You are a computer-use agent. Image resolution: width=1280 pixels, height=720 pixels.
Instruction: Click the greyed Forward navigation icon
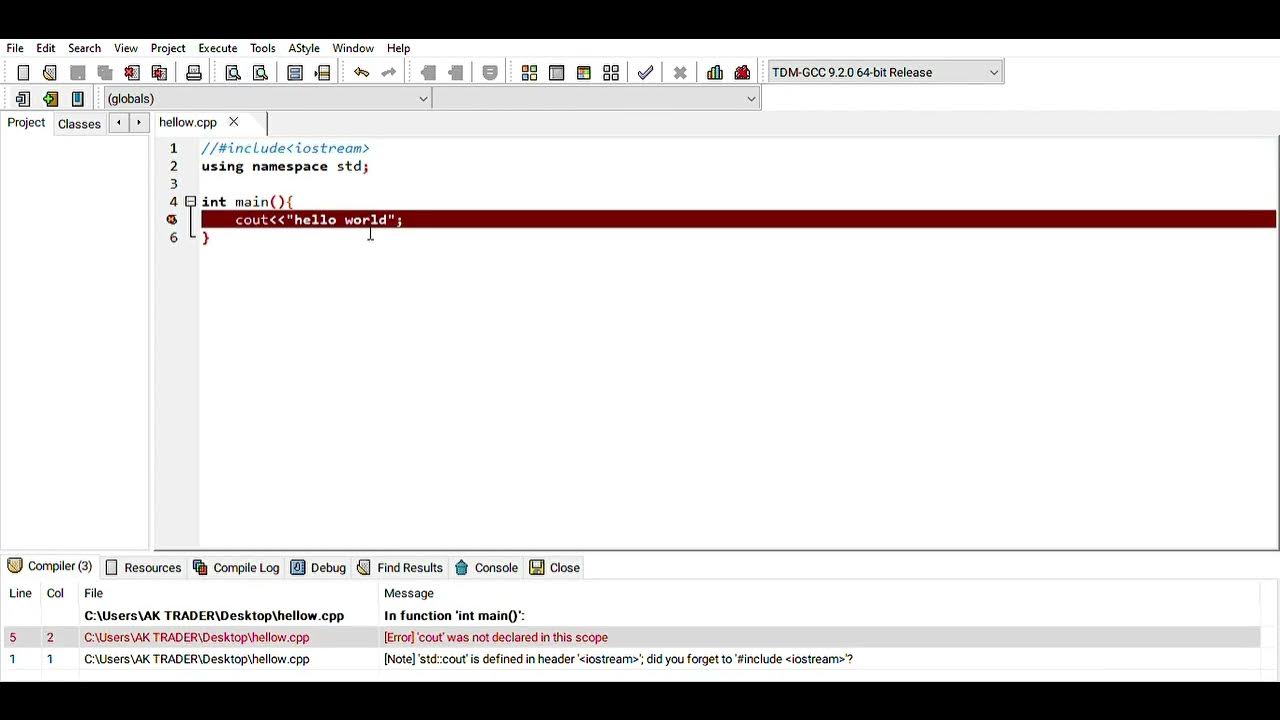point(455,72)
